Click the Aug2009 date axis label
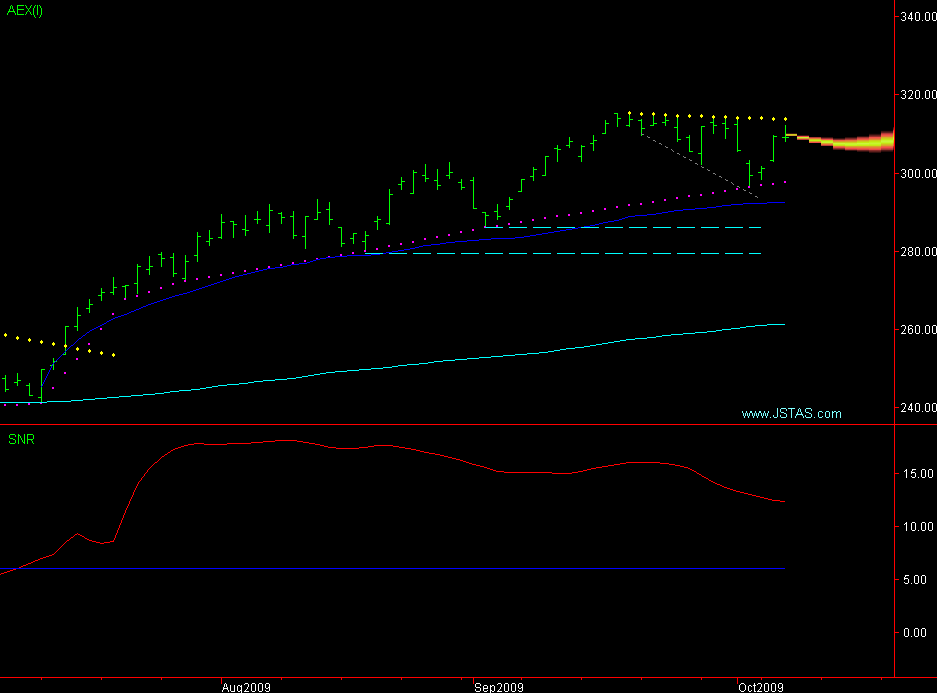 point(246,686)
